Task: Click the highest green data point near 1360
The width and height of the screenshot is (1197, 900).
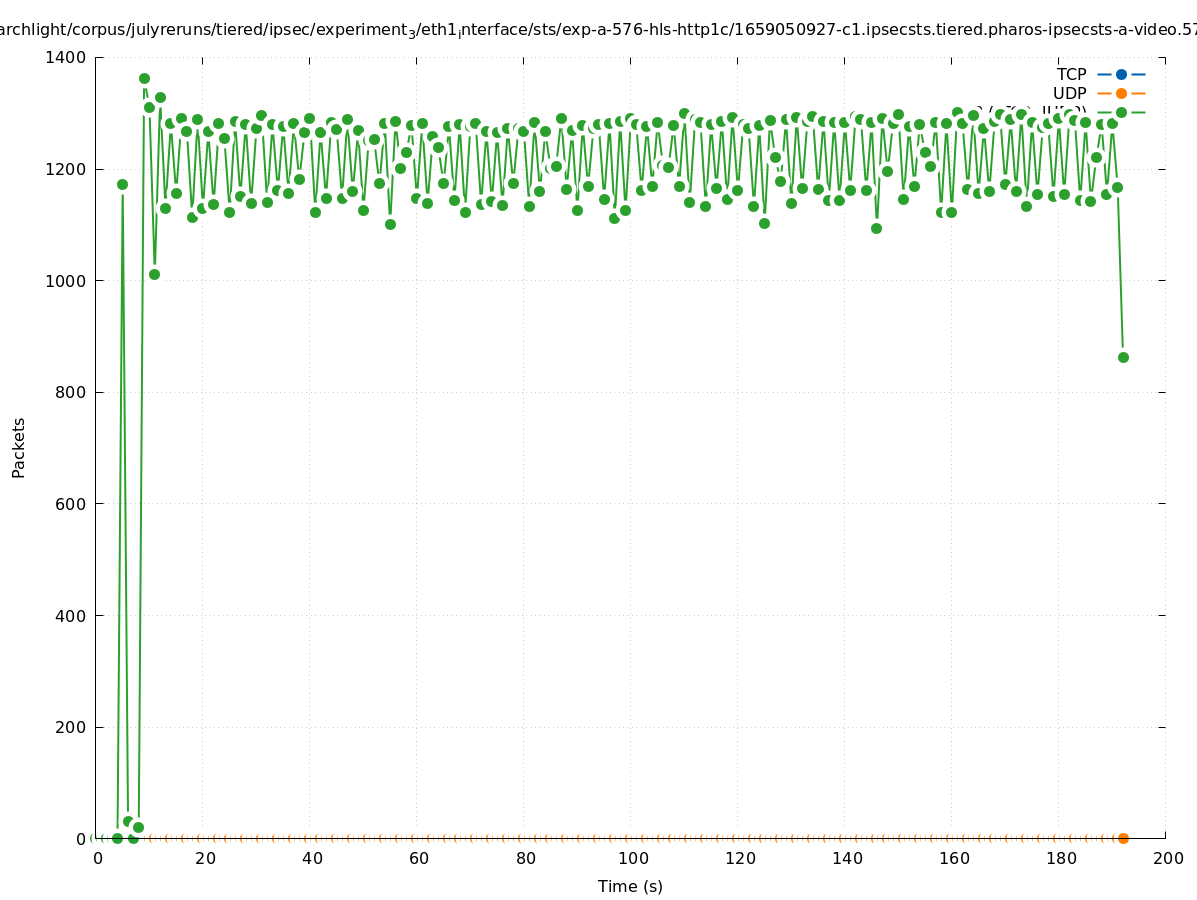Action: pos(144,78)
